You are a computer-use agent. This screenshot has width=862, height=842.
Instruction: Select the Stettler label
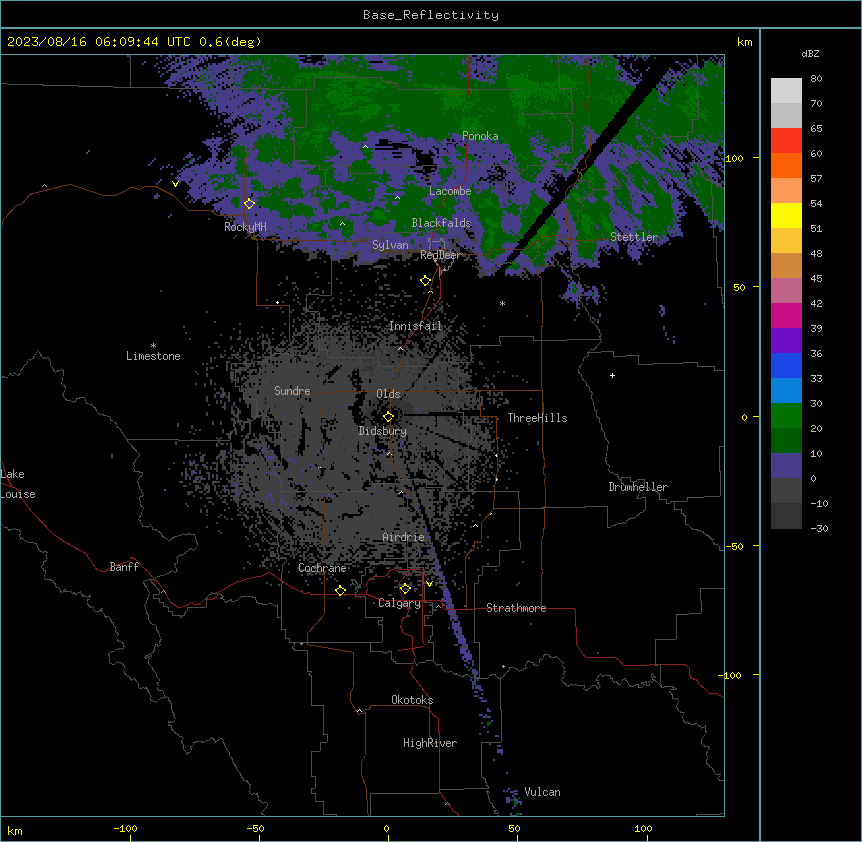[x=634, y=237]
